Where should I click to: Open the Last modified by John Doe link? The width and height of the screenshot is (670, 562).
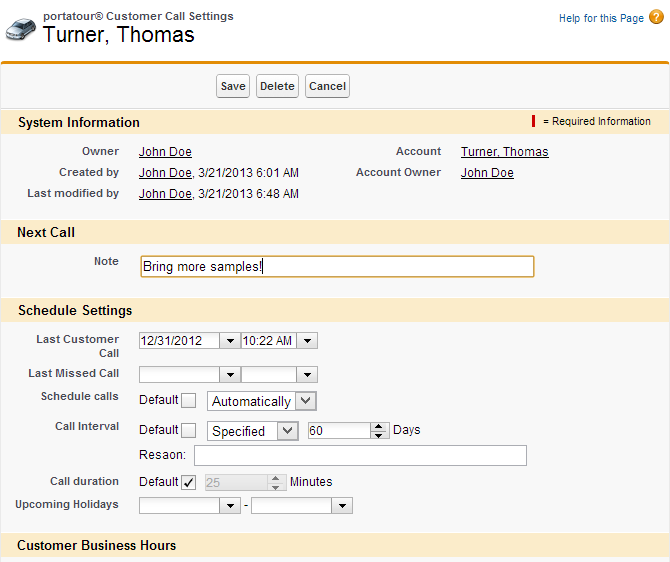[x=165, y=194]
